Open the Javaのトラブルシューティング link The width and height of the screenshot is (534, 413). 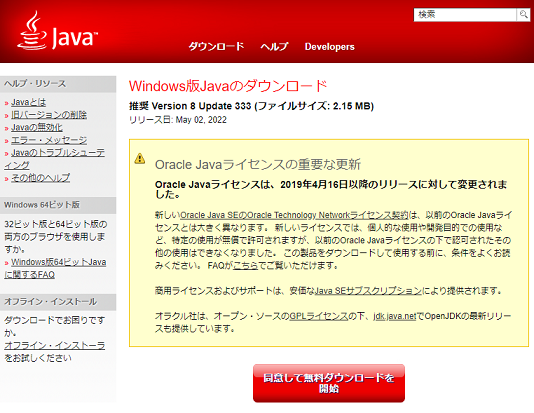coord(54,159)
